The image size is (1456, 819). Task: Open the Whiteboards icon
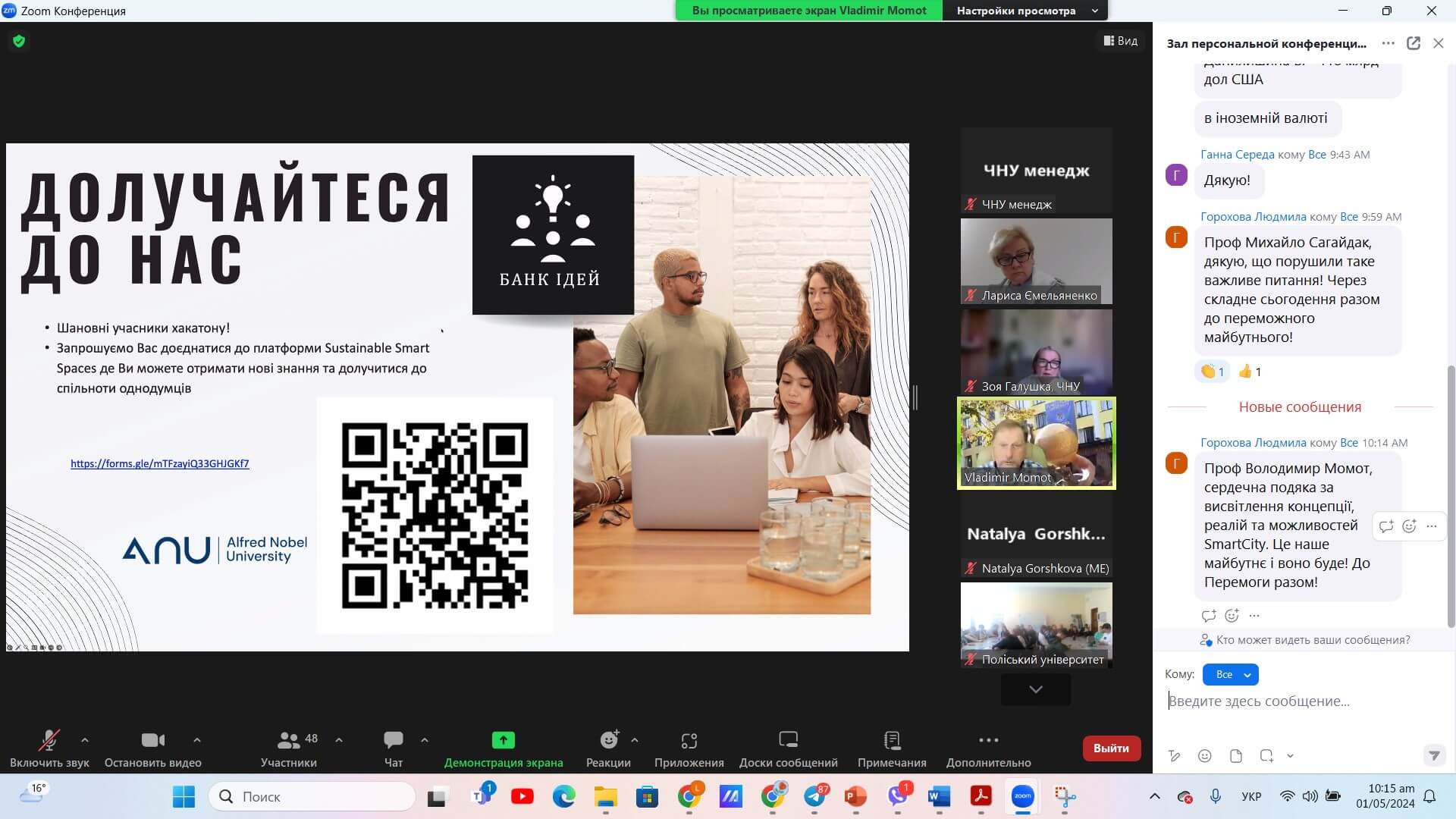788,740
